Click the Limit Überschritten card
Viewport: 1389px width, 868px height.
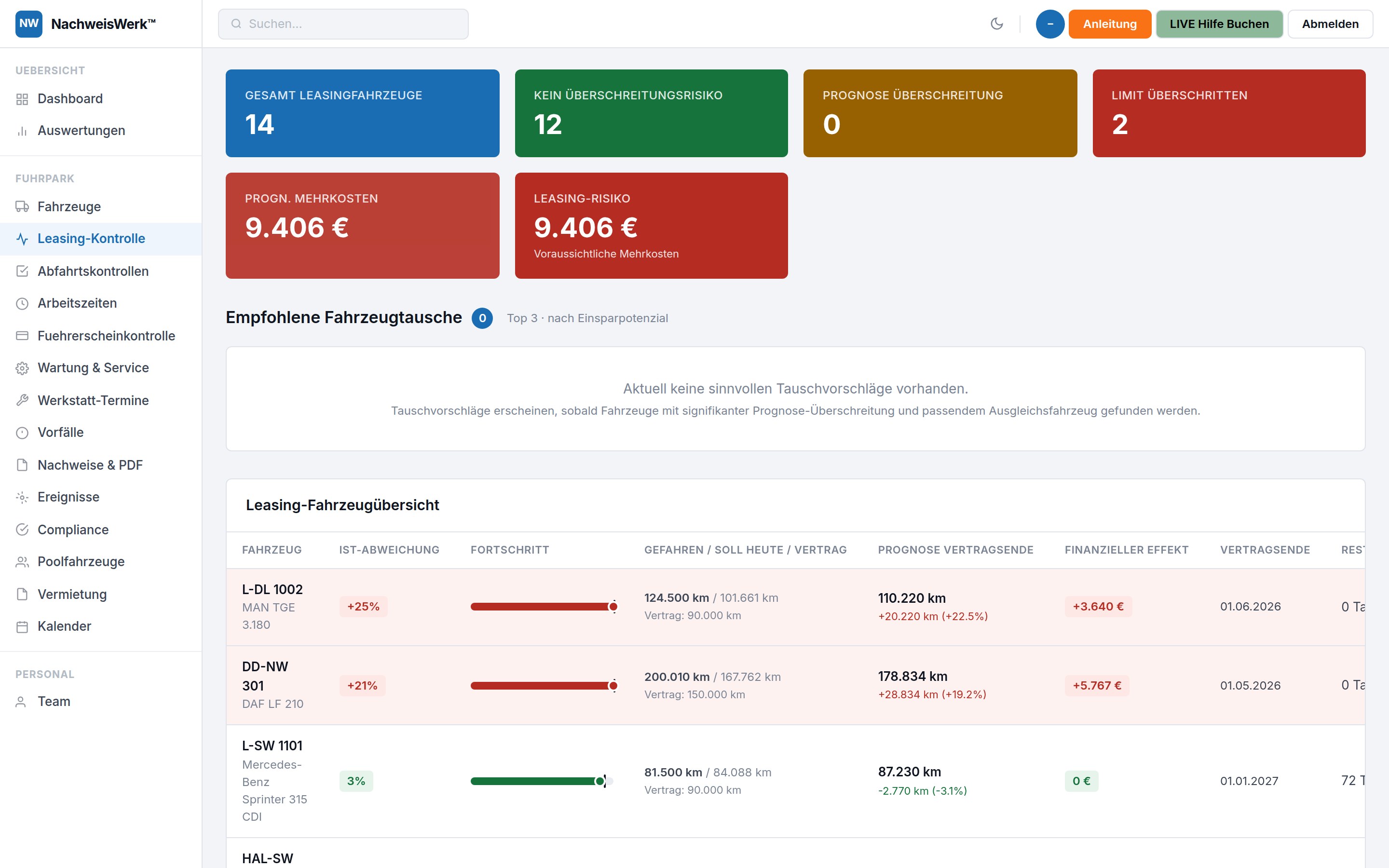point(1229,113)
